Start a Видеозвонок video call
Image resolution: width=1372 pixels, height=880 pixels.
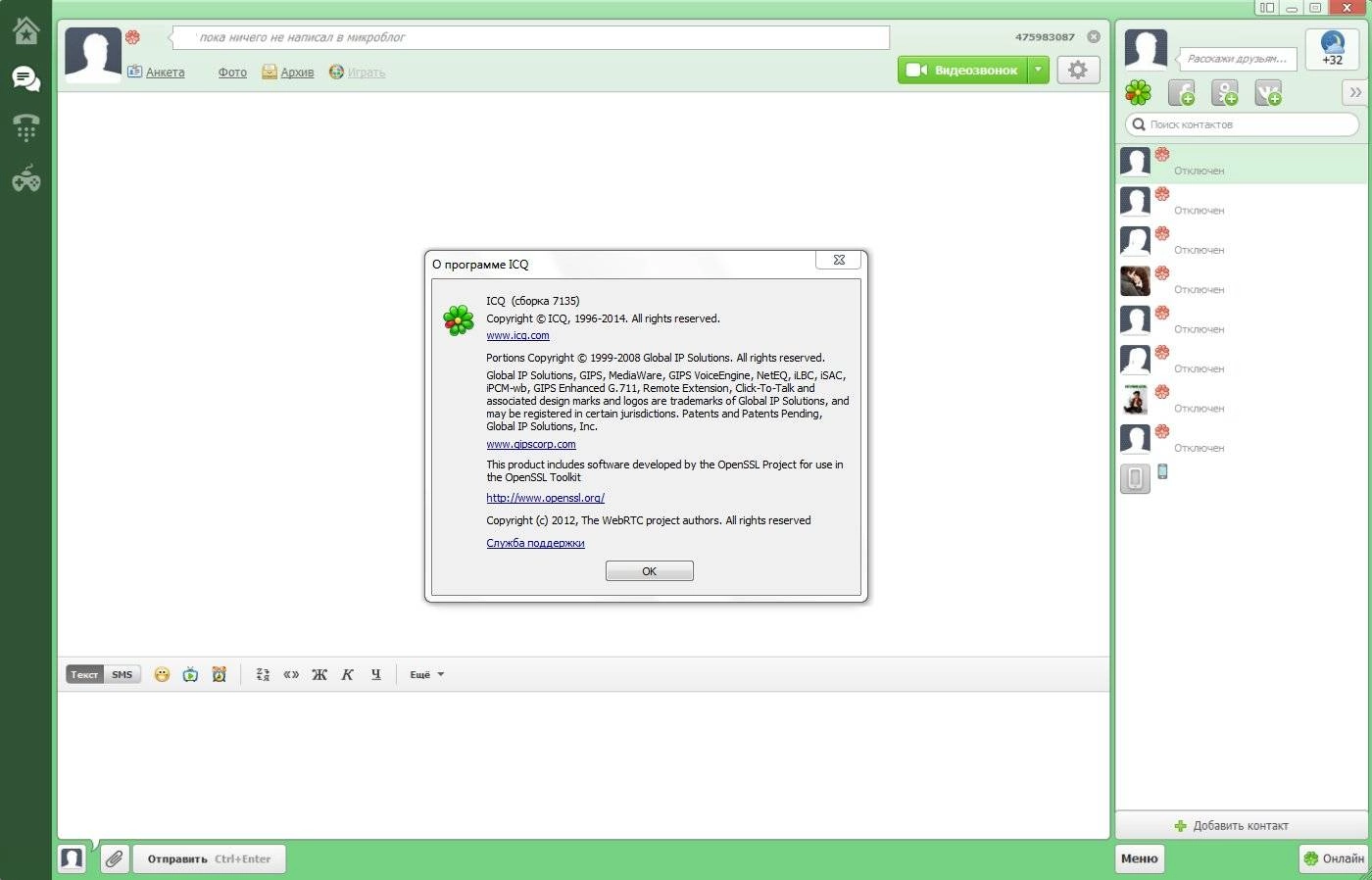point(962,70)
